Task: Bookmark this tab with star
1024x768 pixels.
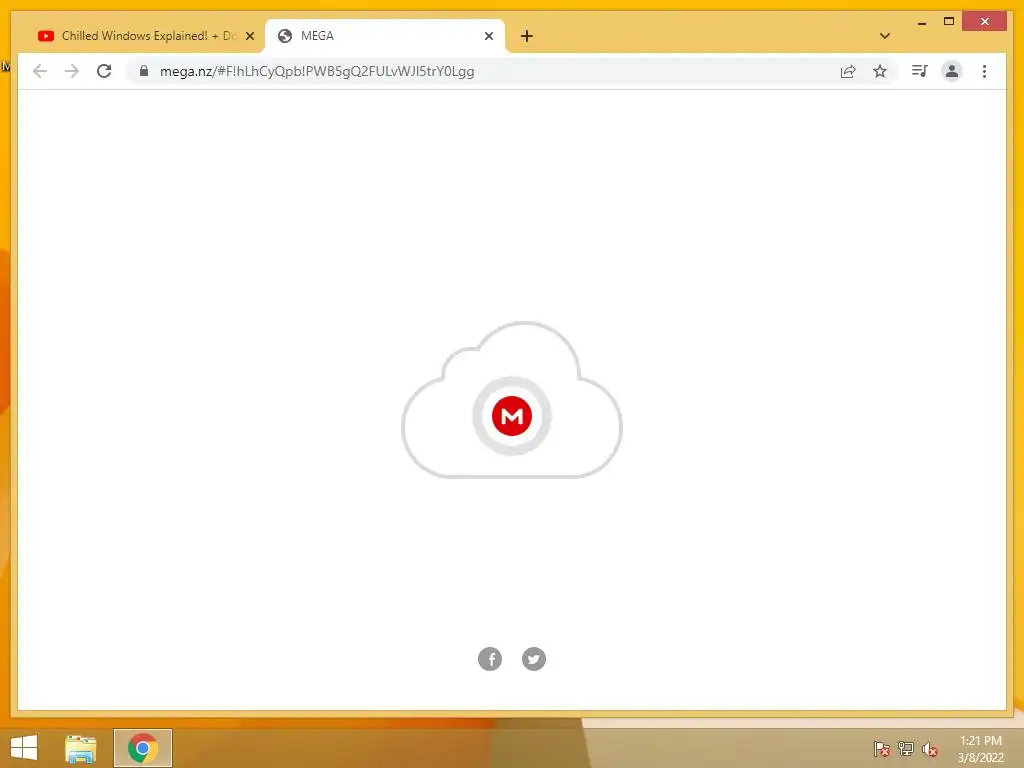Action: point(880,71)
